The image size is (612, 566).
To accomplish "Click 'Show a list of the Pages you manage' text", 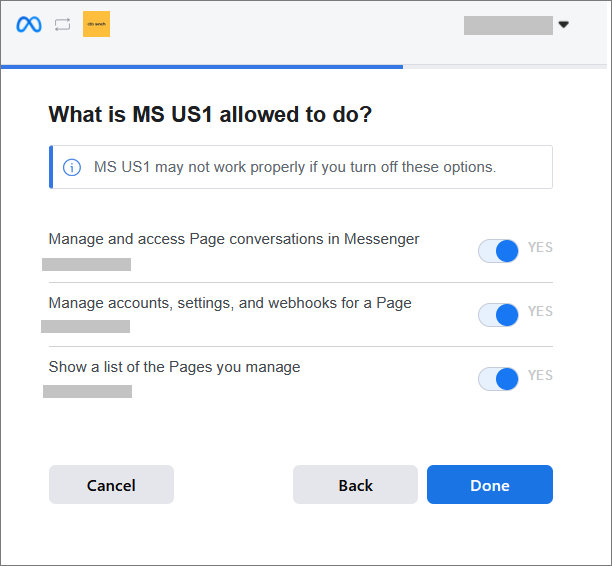I will [x=174, y=367].
